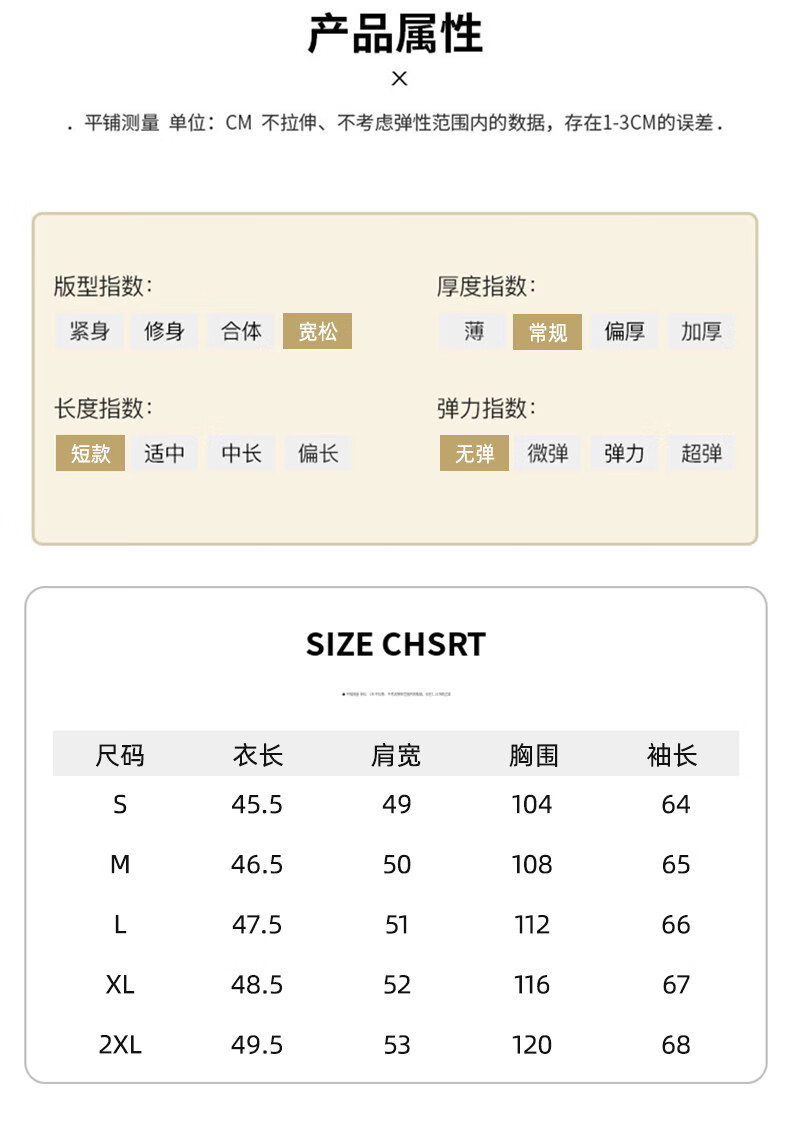Choose the 合体 fit option
Viewport: 790px width, 1124px height.
(242, 331)
